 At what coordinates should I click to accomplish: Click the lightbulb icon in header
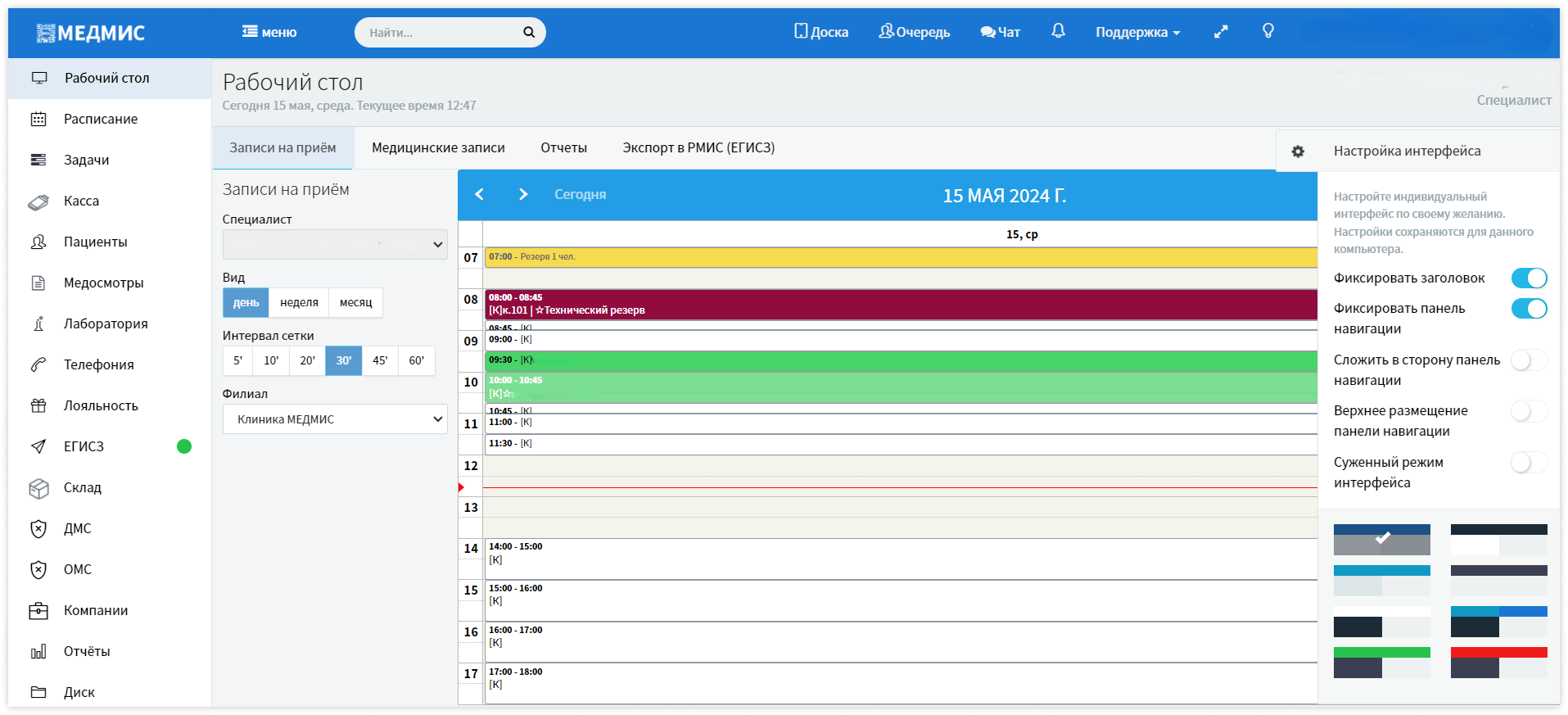tap(1268, 31)
